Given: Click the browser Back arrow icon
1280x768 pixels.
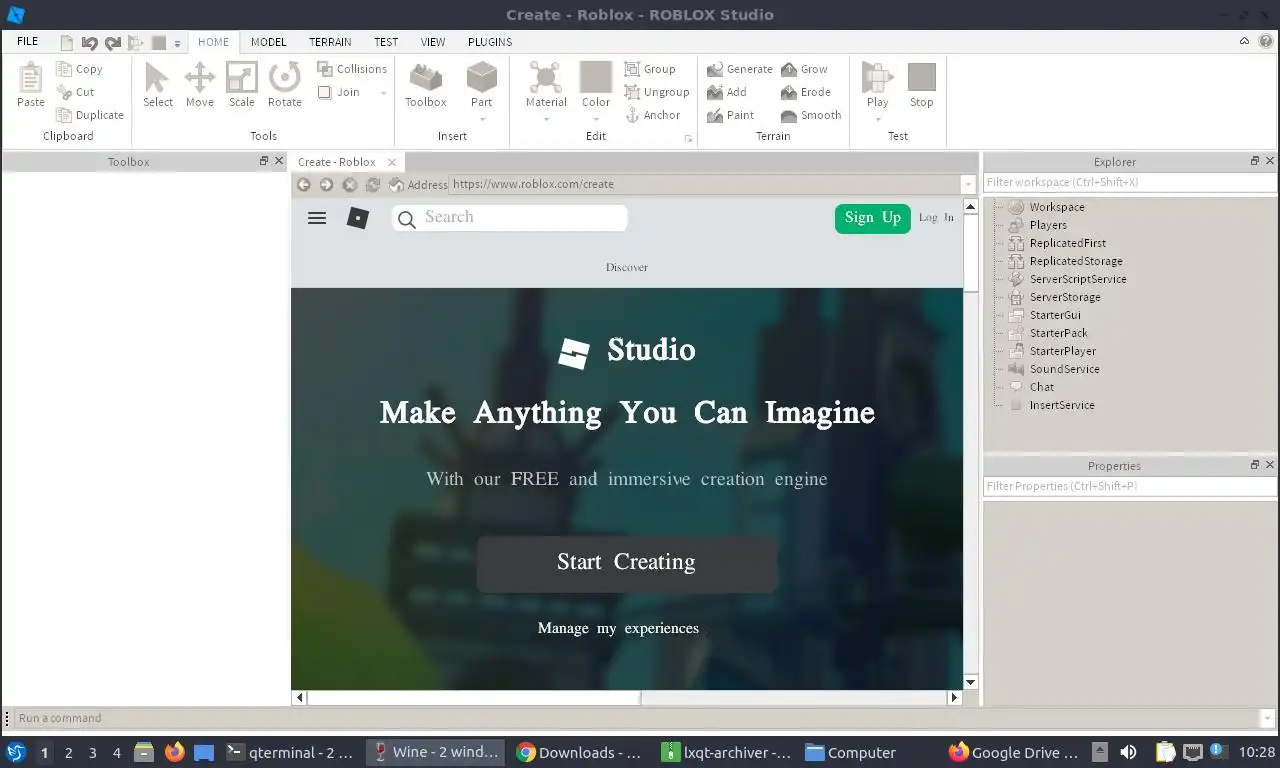Looking at the screenshot, I should (304, 184).
